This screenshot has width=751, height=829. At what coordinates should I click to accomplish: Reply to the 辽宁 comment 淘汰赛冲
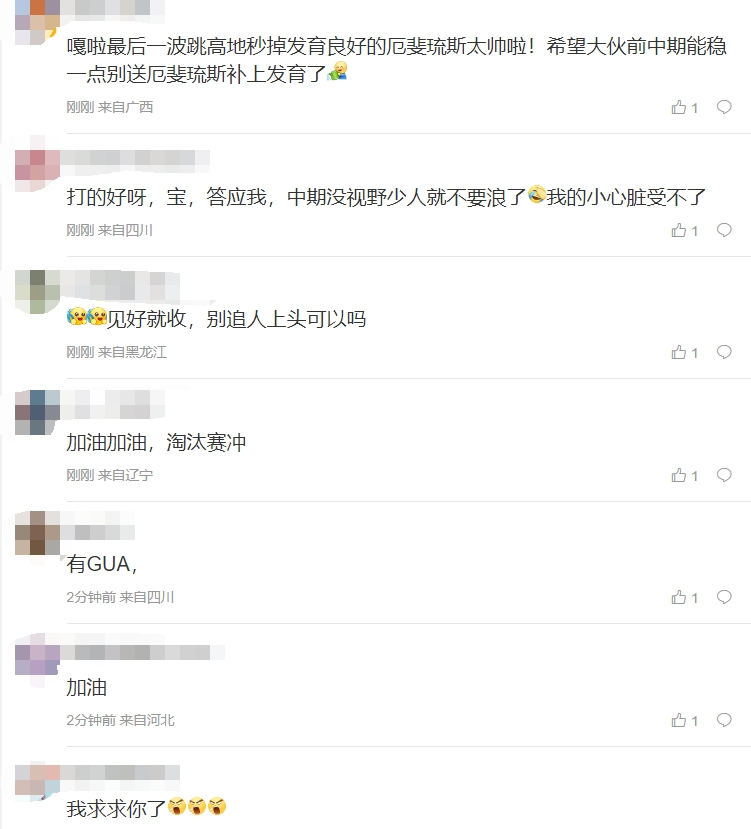pyautogui.click(x=724, y=475)
